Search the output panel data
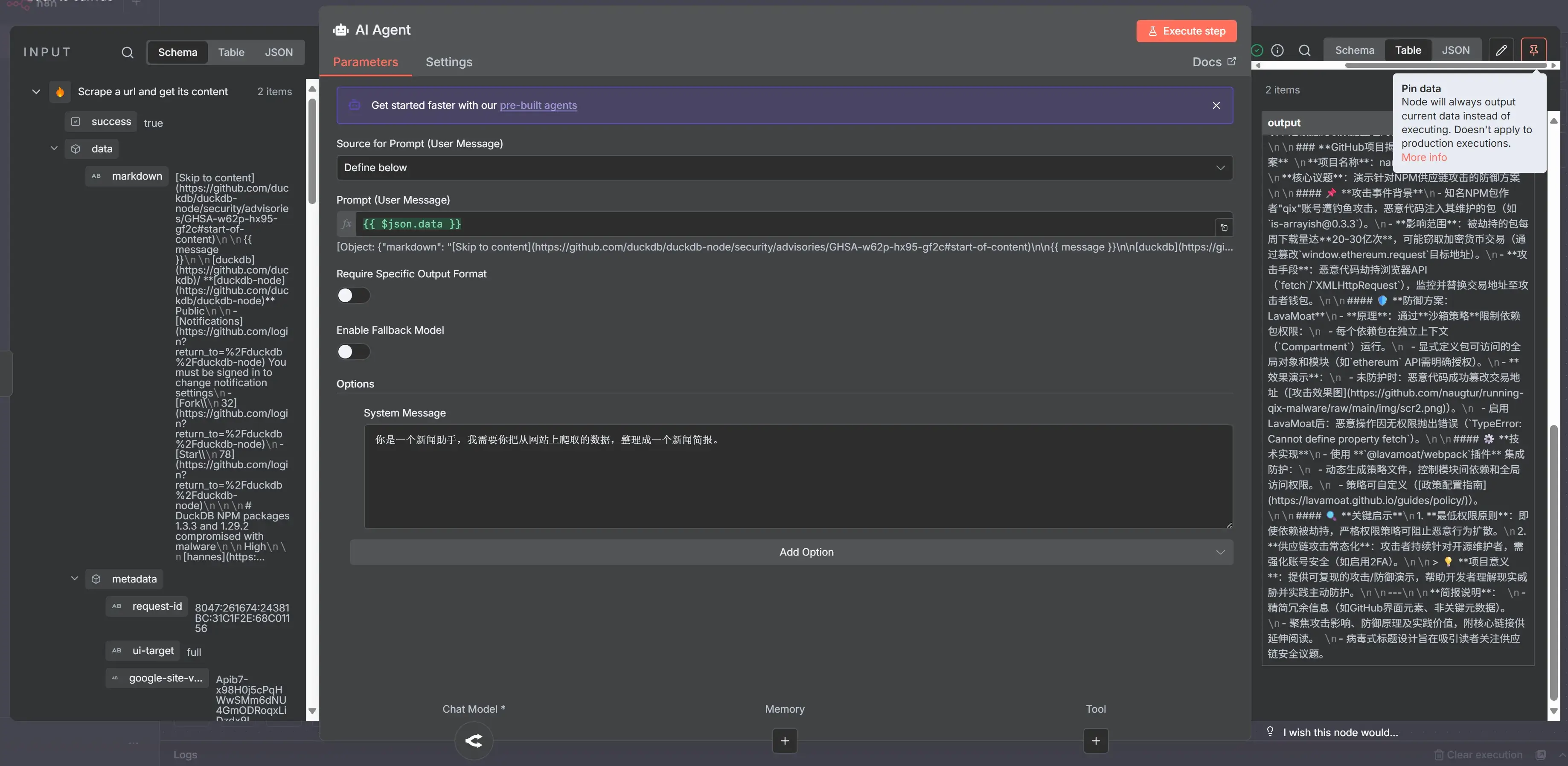Viewport: 1568px width, 766px height. coord(1304,50)
